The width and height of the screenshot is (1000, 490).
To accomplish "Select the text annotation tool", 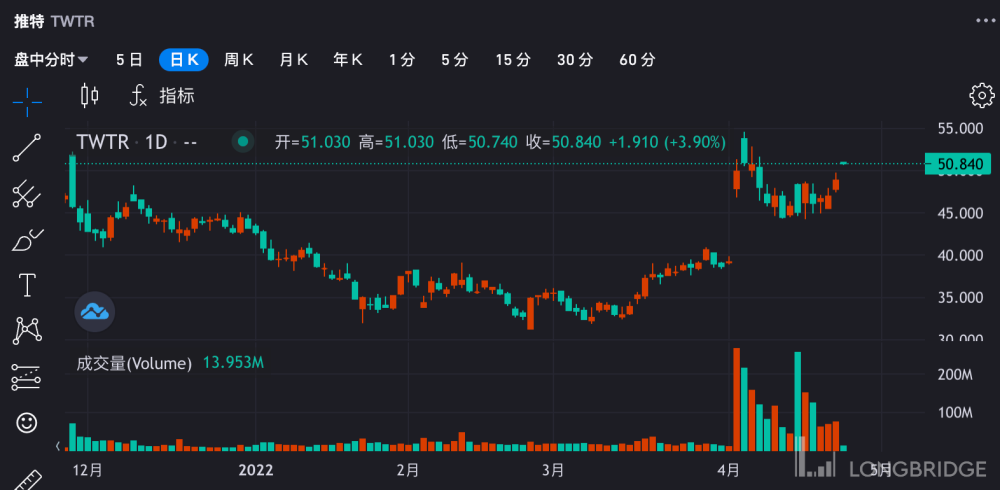I will click(27, 285).
